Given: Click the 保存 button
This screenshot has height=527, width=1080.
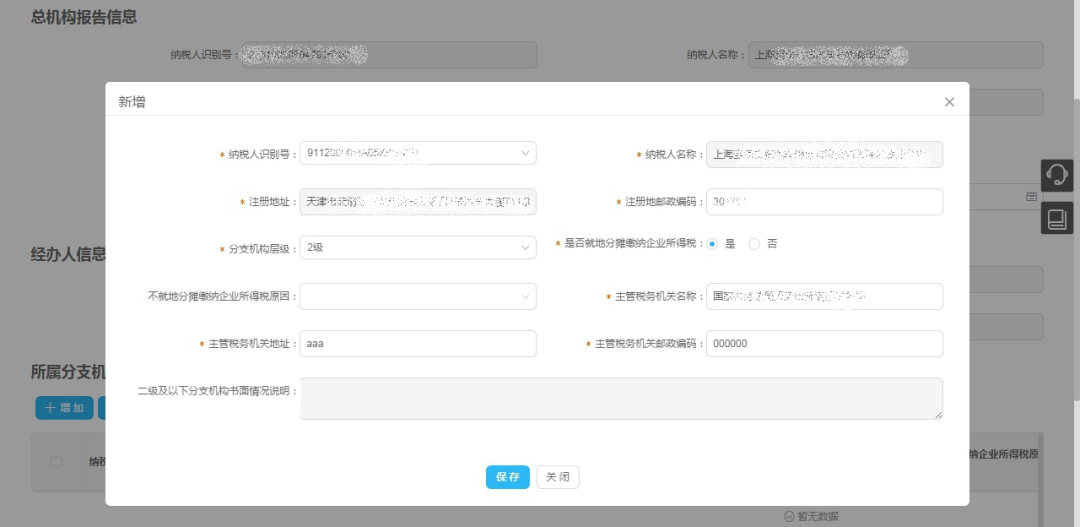Looking at the screenshot, I should coord(507,477).
